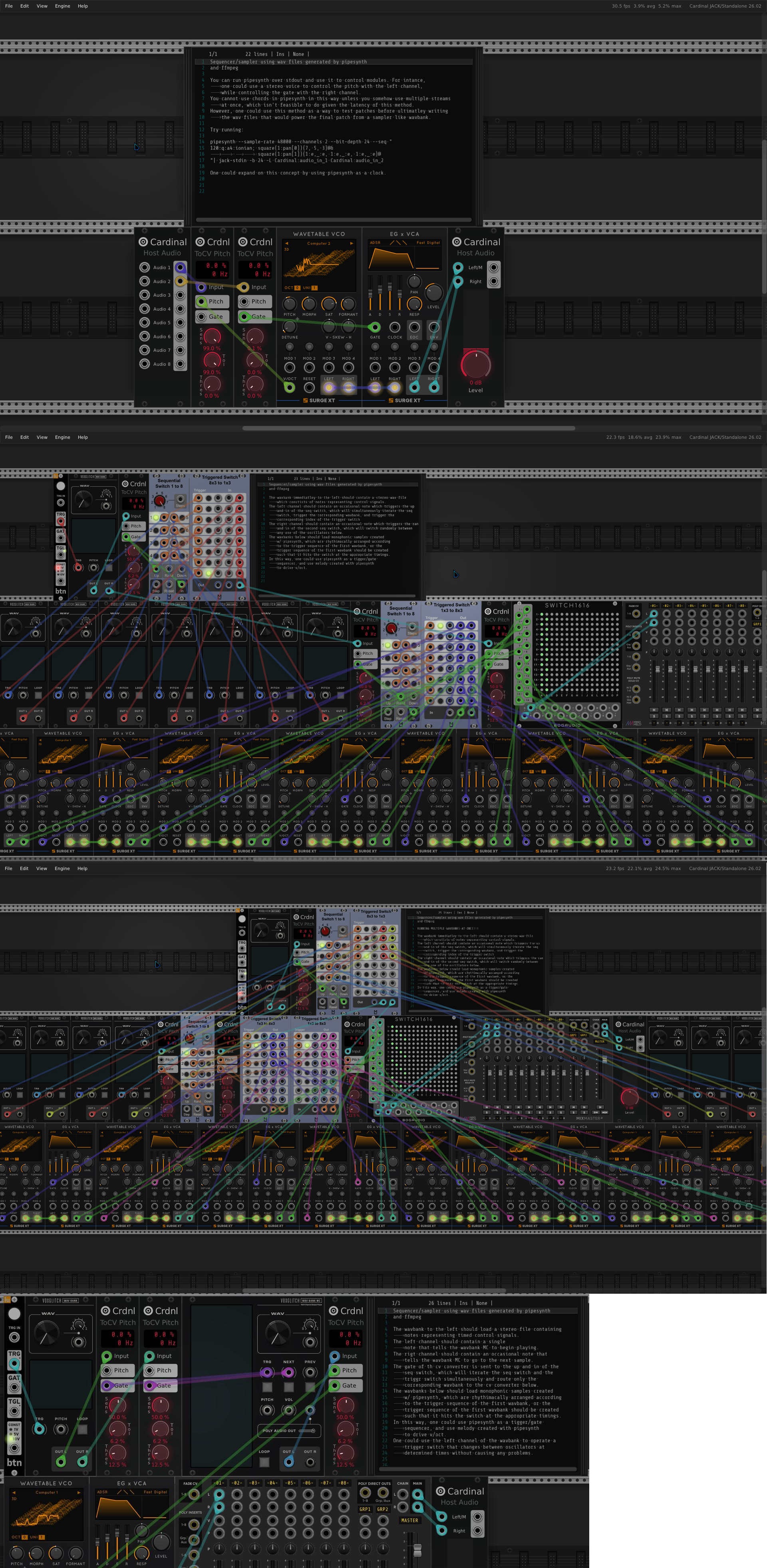
Task: Click the FADE CV jack on the bottom patch's mixer
Action: [x=194, y=1495]
